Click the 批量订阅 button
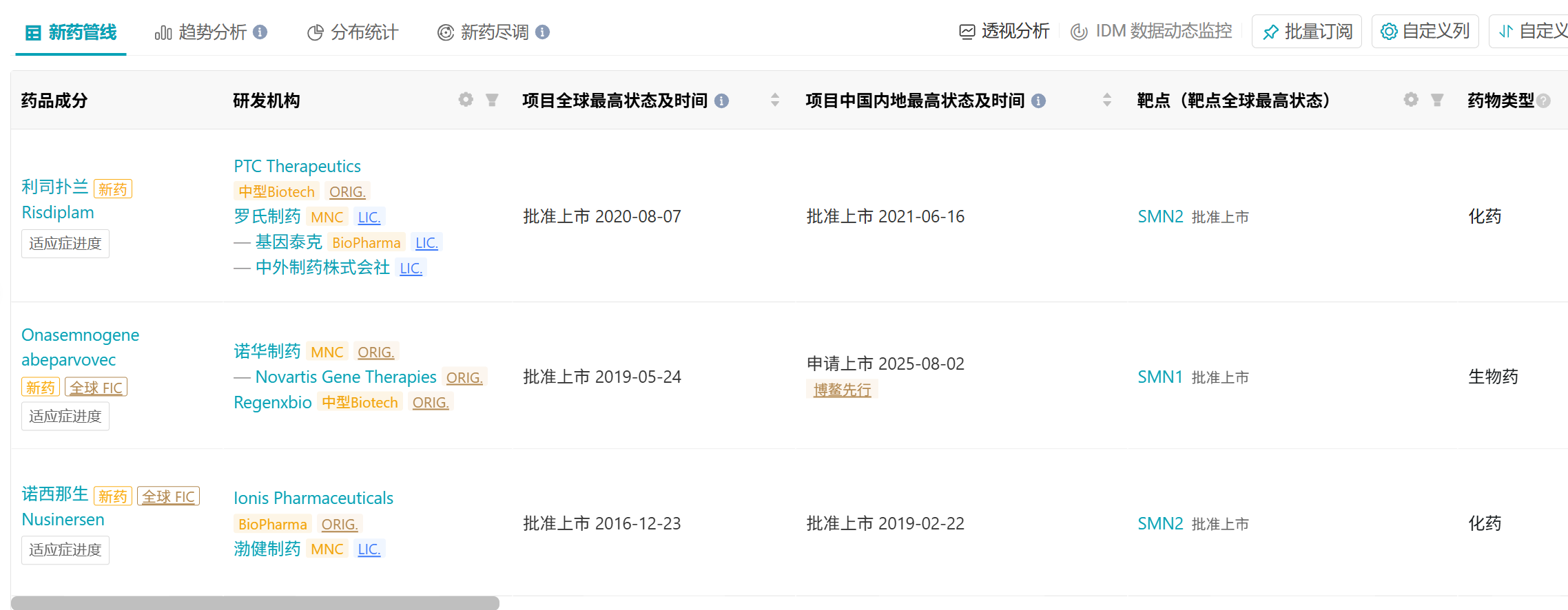The image size is (1568, 610). pos(1307,31)
